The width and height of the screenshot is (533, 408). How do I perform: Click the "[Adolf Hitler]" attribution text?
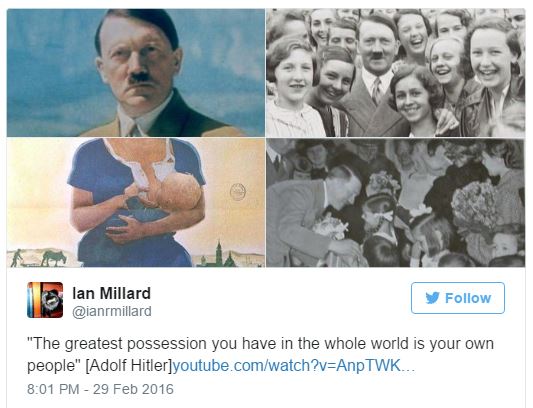coord(129,366)
